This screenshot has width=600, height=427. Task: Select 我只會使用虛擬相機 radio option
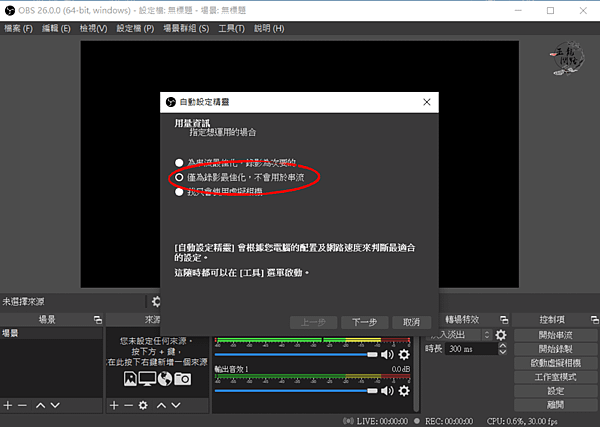[179, 192]
